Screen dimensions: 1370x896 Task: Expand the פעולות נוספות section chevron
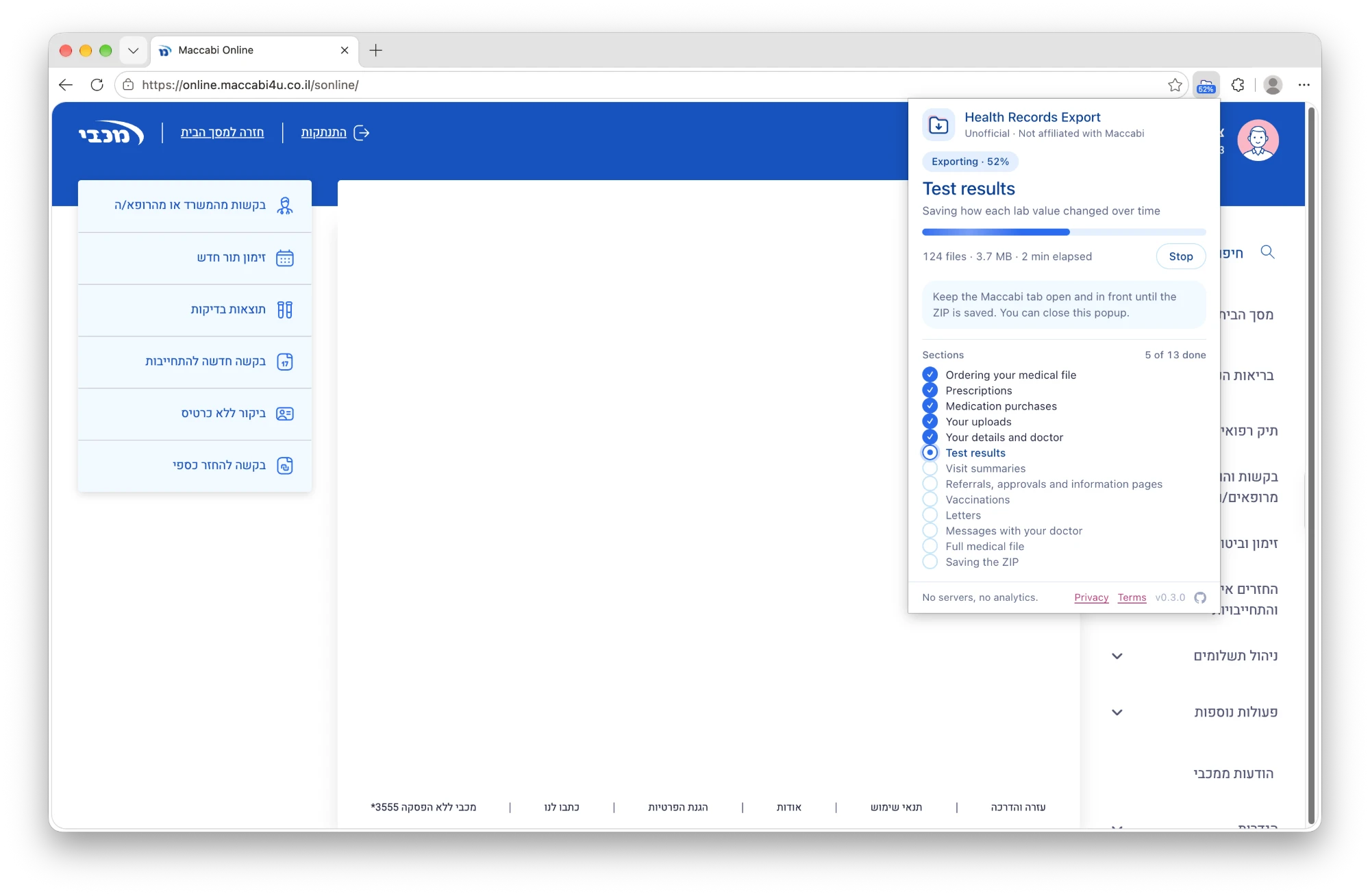(x=1117, y=712)
